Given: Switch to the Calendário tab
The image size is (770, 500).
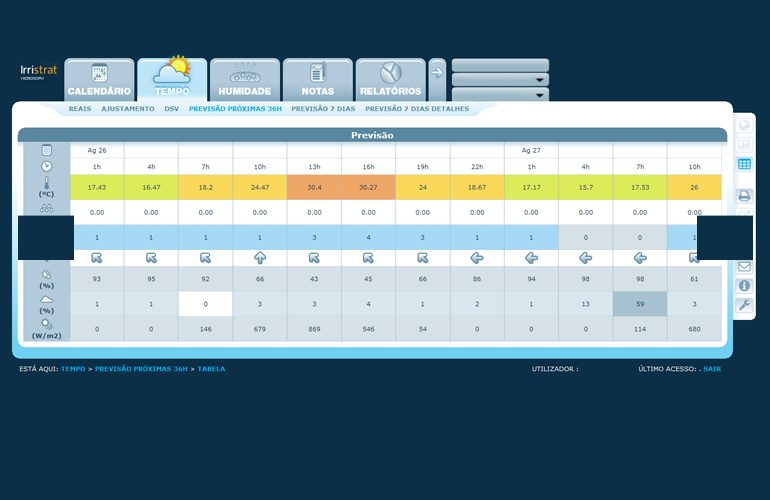Looking at the screenshot, I should pos(99,80).
